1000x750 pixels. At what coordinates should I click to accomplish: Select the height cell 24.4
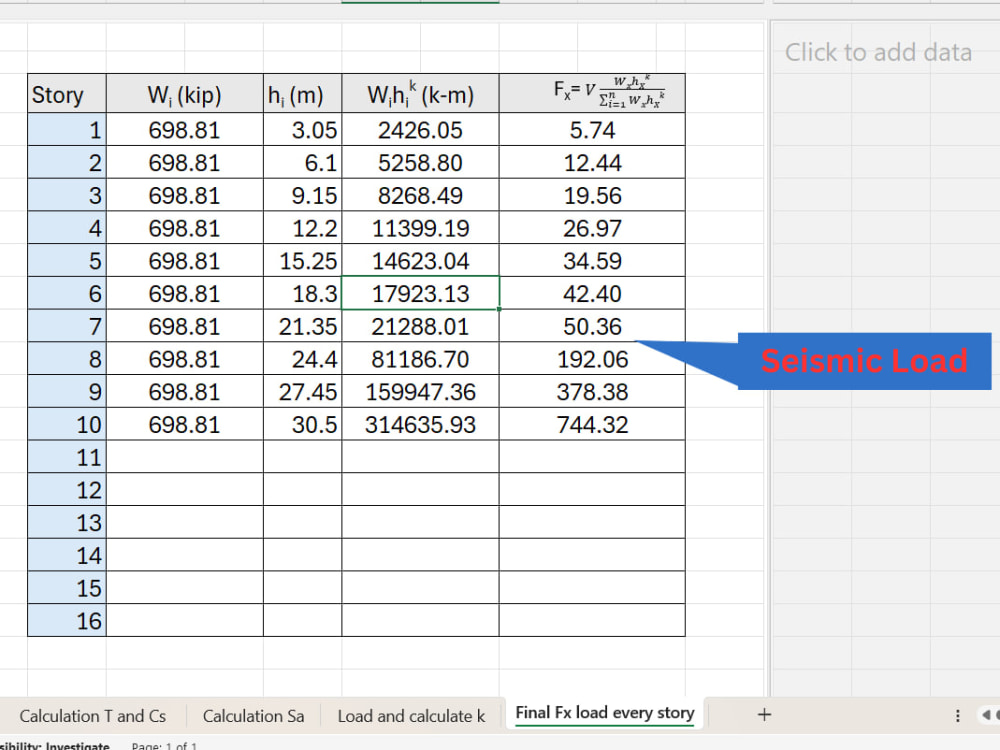pos(302,359)
